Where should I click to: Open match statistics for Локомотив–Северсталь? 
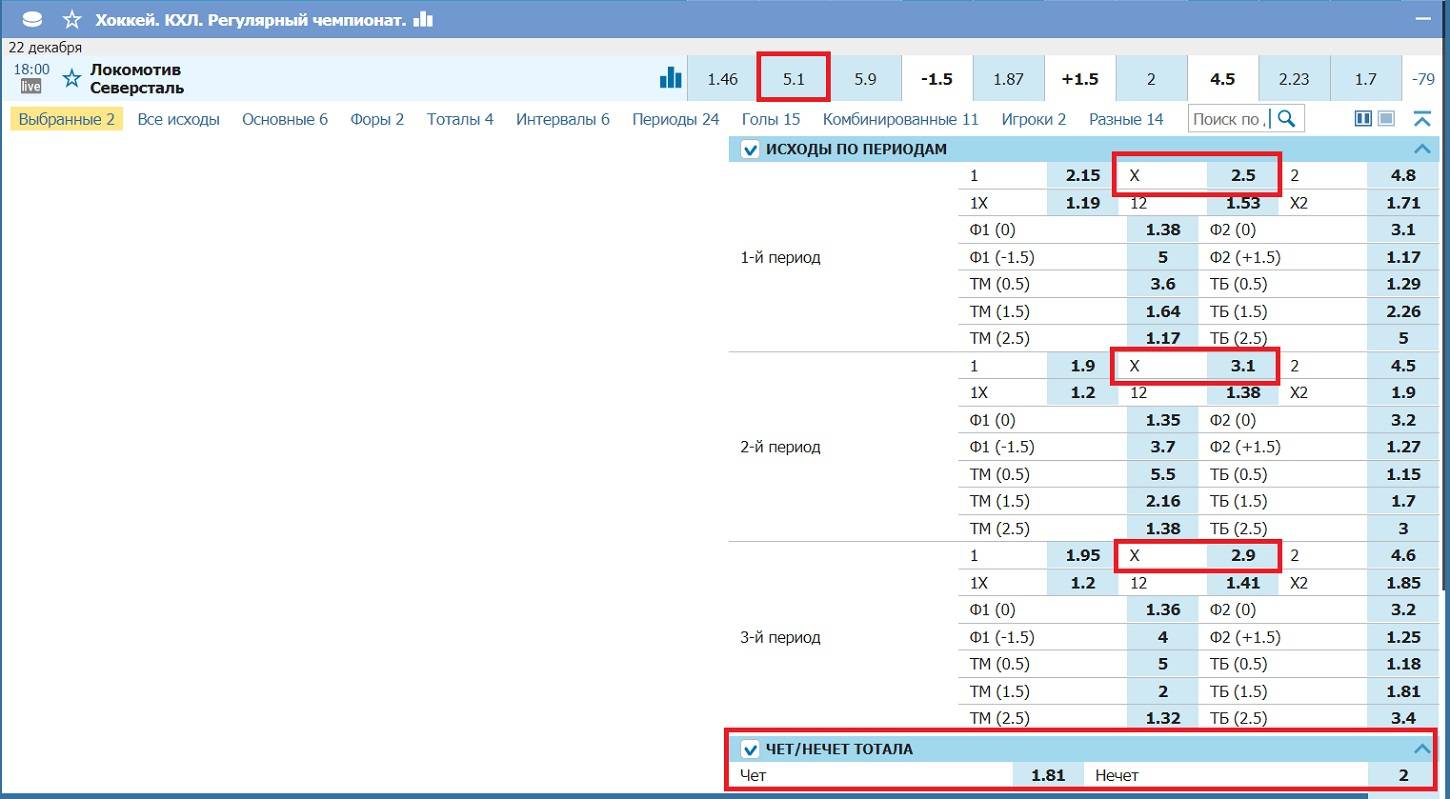click(x=670, y=79)
